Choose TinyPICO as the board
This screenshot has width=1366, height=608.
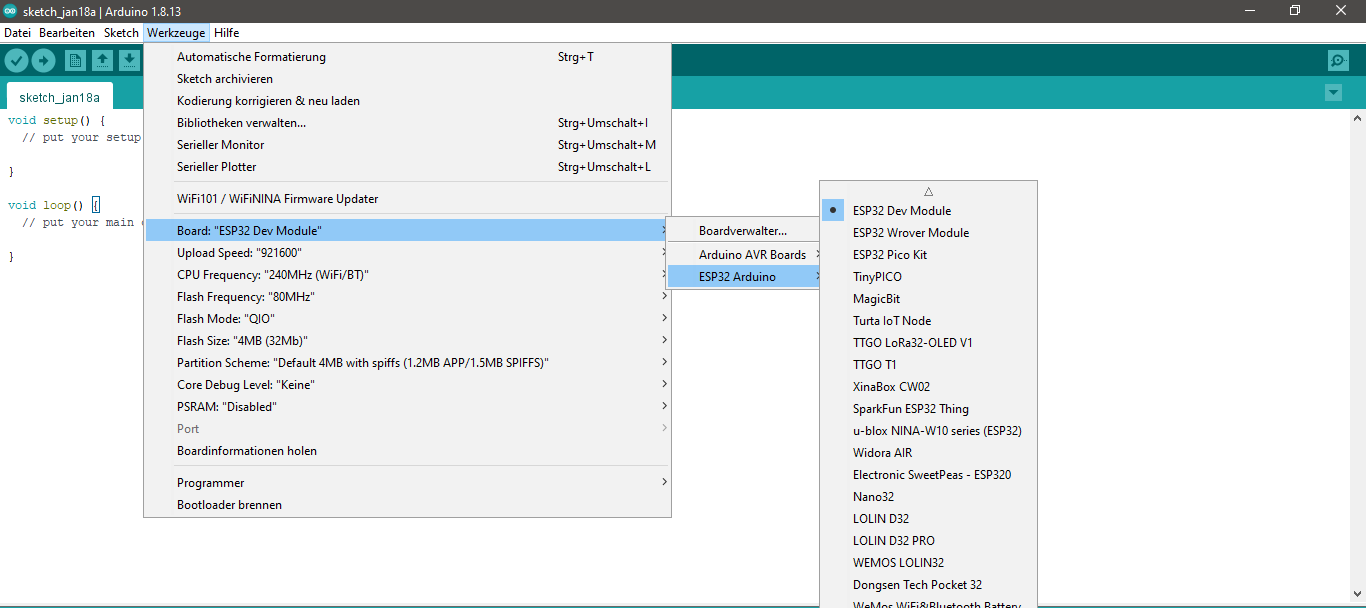pos(876,276)
